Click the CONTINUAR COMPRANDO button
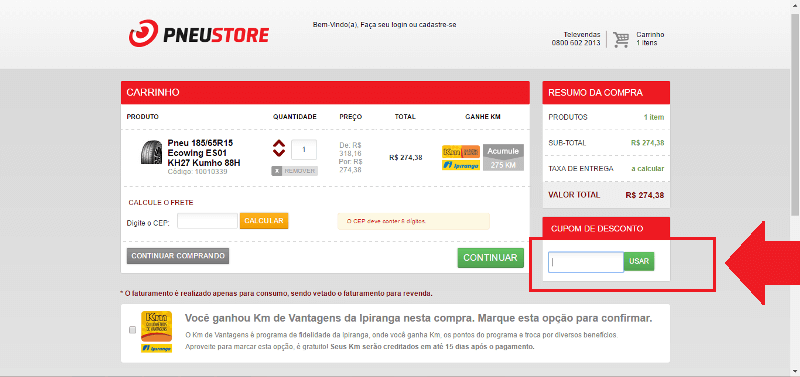Viewport: 800px width, 377px height. coord(178,256)
